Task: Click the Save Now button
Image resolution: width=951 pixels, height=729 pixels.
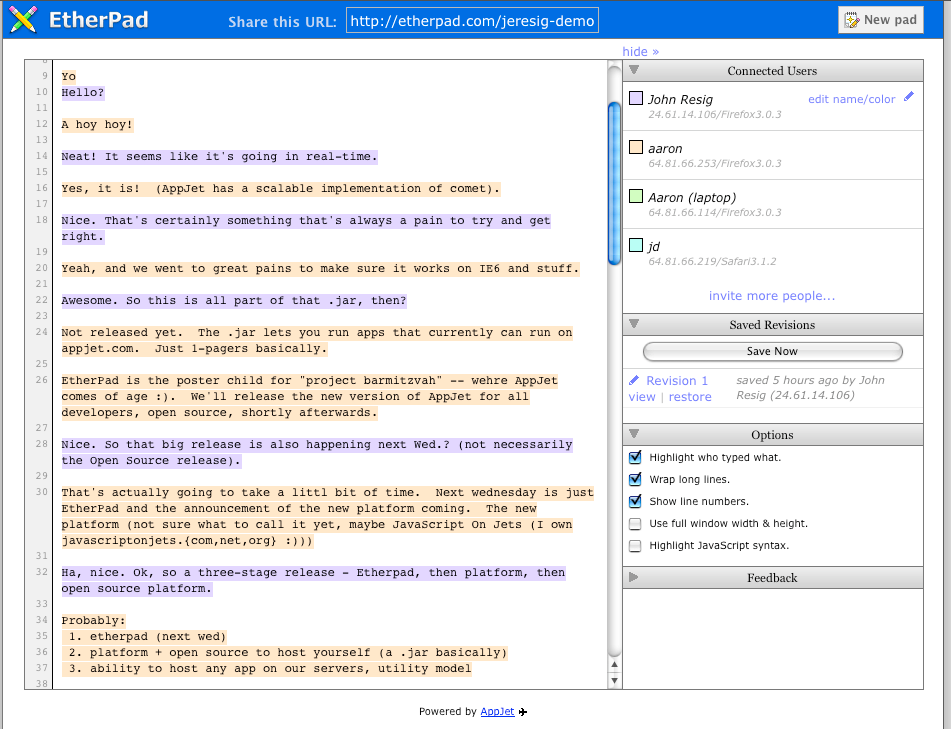Action: pyautogui.click(x=773, y=351)
